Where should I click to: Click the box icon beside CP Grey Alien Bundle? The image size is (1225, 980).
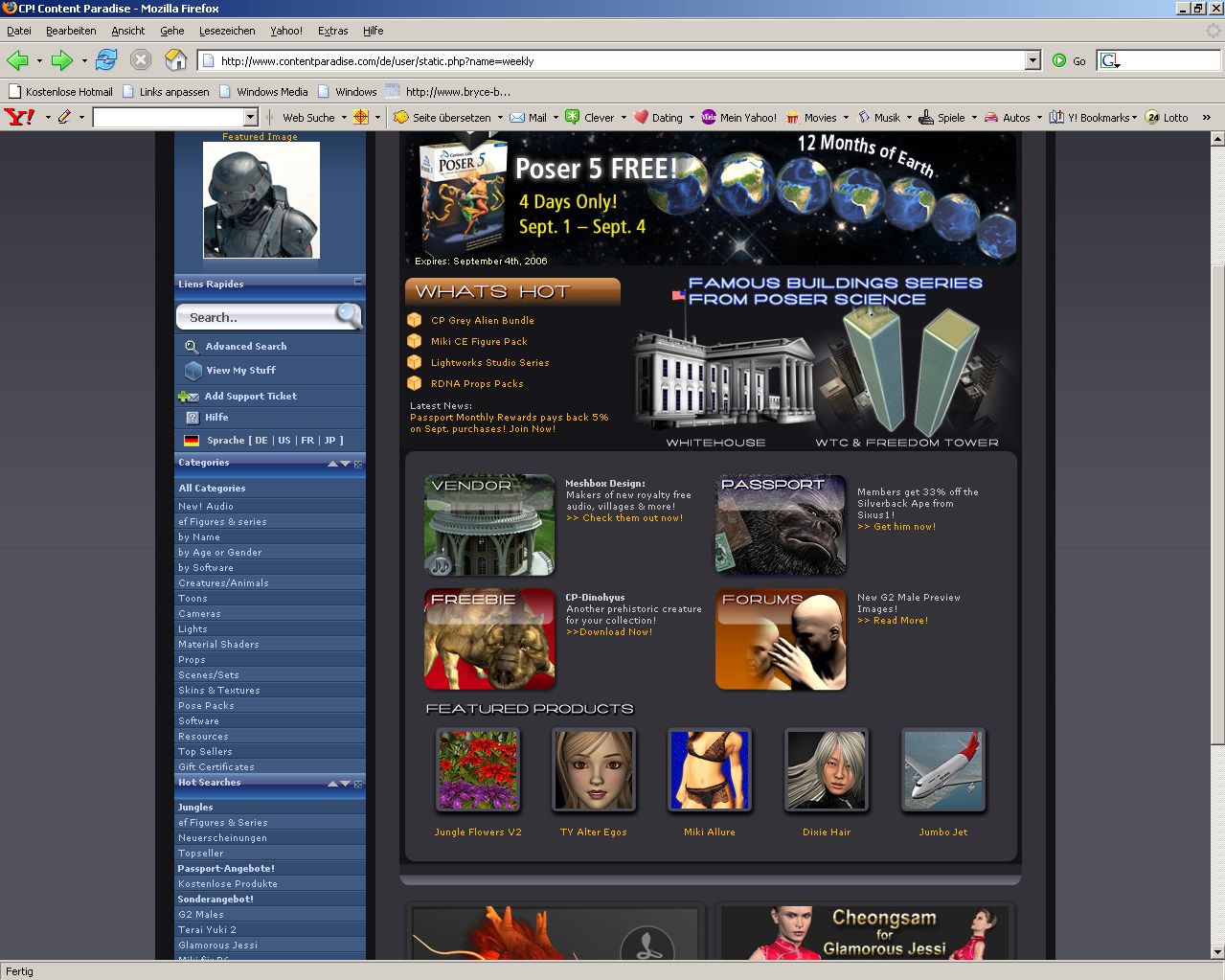tap(414, 320)
